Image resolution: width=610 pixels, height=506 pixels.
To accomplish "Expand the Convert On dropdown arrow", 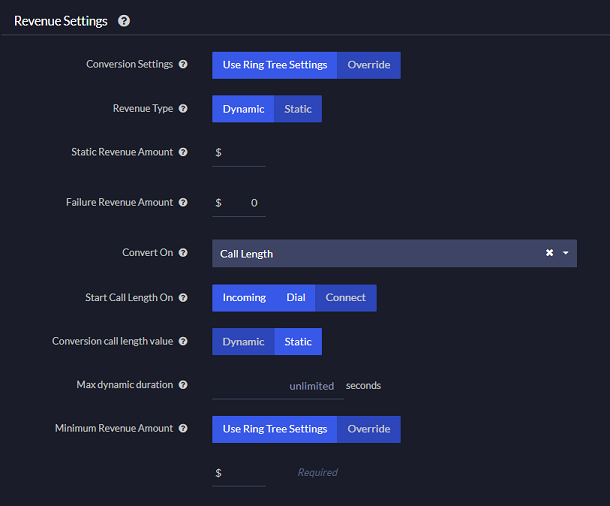I will click(566, 253).
